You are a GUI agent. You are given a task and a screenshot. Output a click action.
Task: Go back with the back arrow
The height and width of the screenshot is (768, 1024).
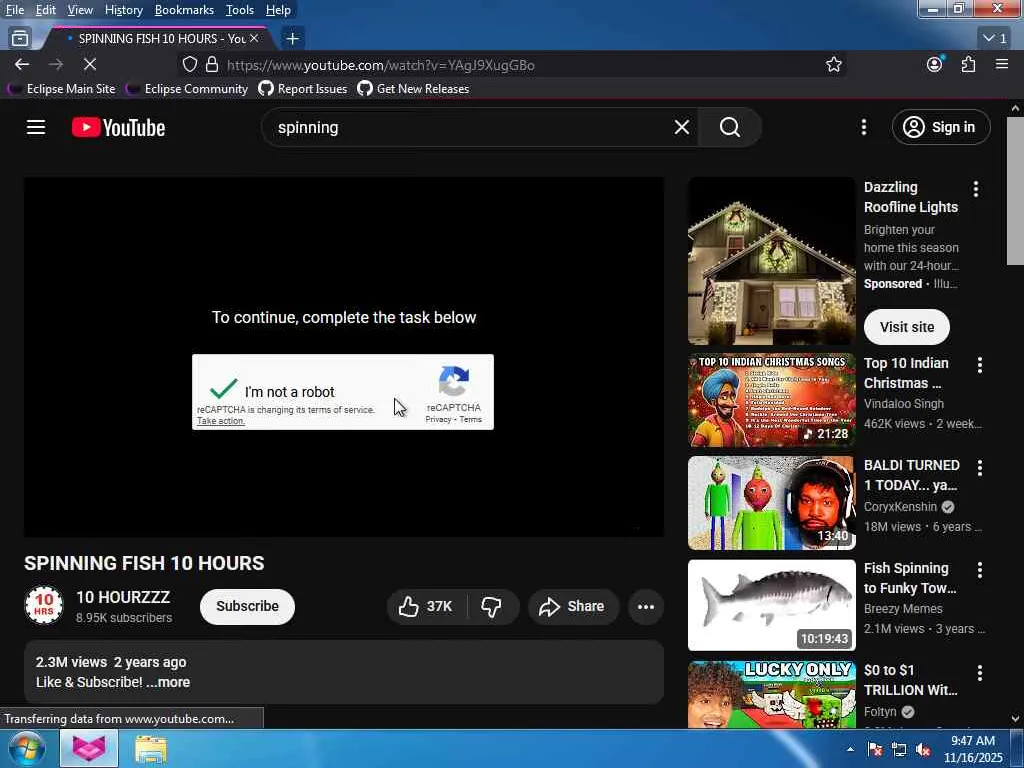coord(22,65)
